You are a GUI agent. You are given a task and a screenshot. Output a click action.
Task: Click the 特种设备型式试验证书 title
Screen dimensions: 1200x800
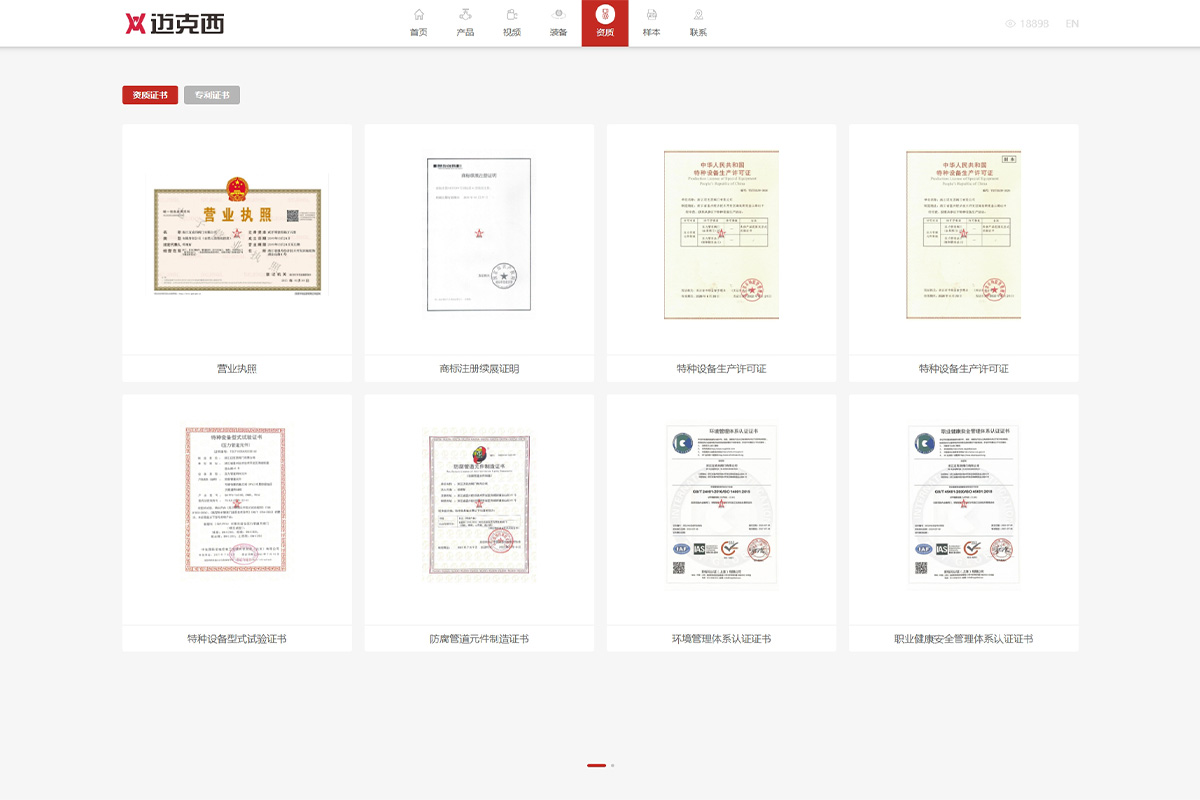tap(237, 638)
